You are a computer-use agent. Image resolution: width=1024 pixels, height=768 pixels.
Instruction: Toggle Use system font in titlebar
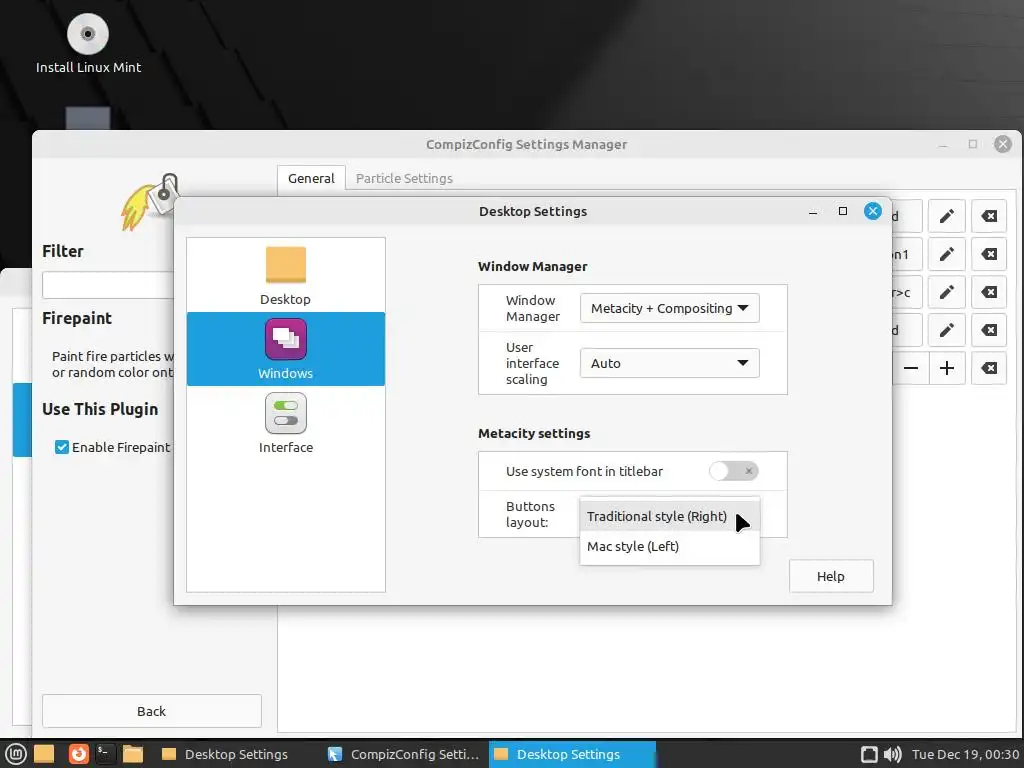pyautogui.click(x=733, y=471)
